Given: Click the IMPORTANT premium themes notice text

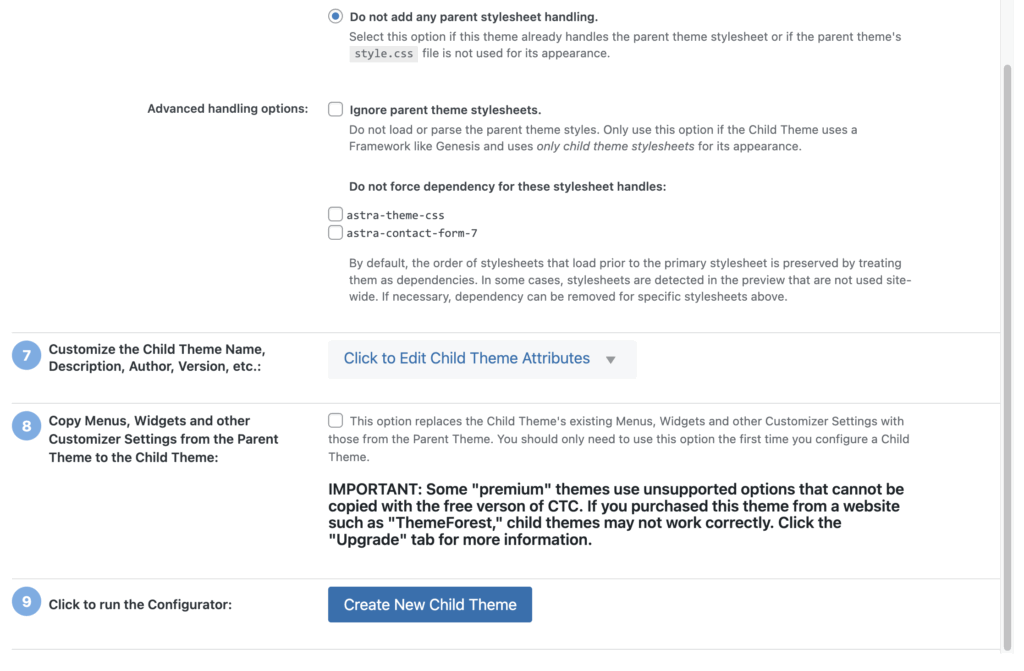Looking at the screenshot, I should [615, 514].
